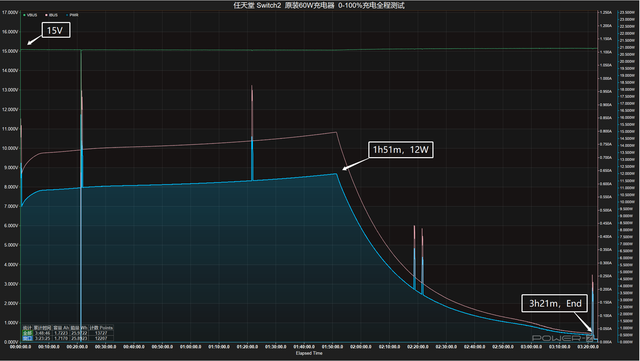Click the Elapsed Time axis label

309,353
